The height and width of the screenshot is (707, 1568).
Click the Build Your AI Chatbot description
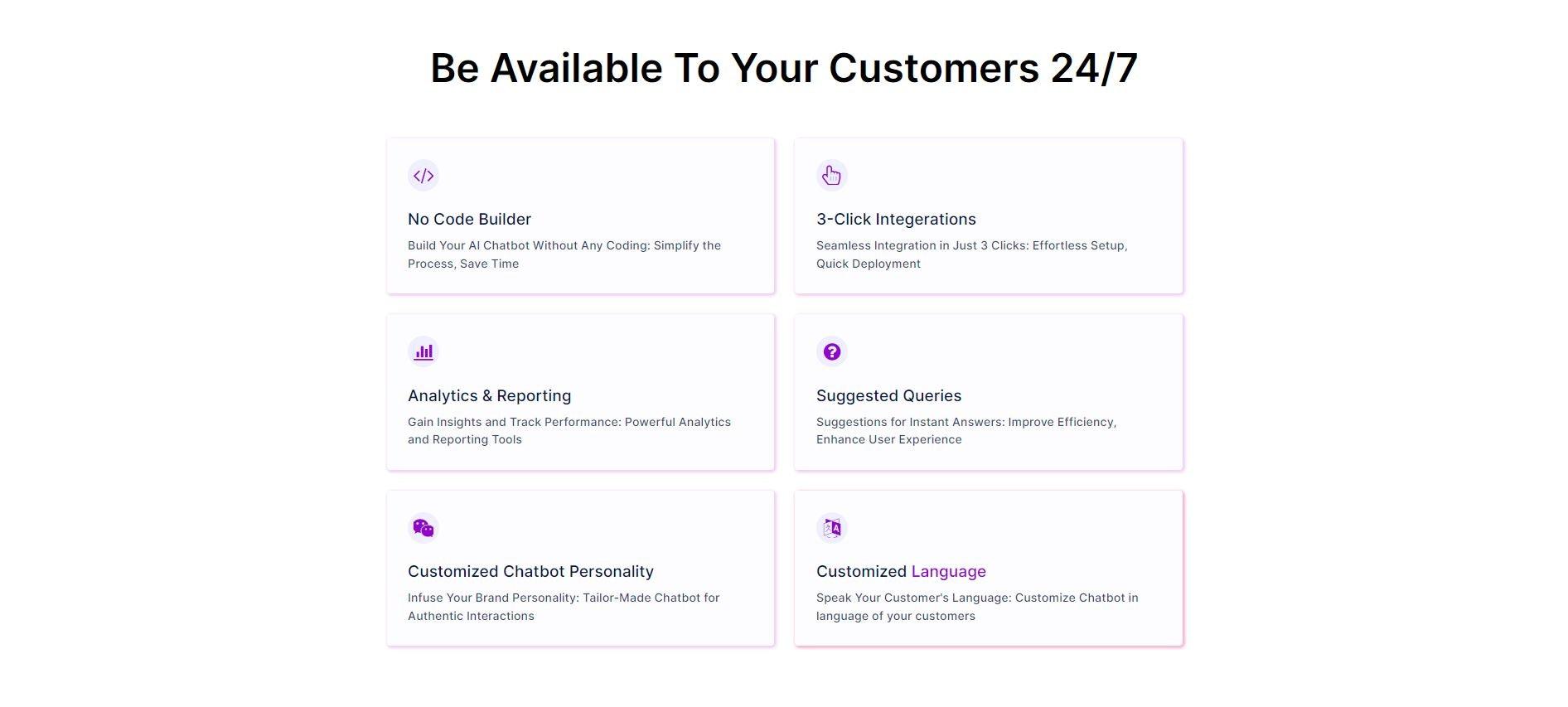(x=564, y=254)
